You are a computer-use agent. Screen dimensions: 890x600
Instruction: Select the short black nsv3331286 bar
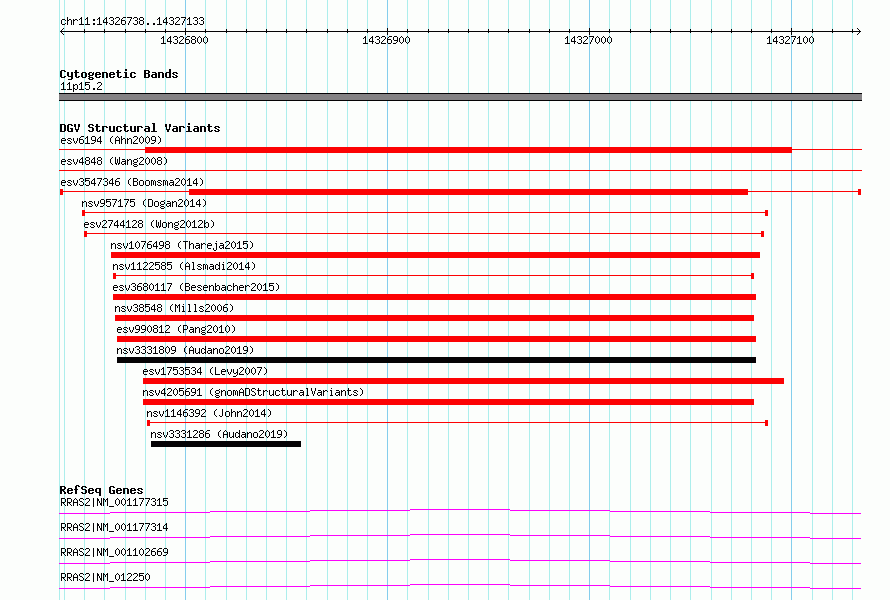tap(226, 444)
